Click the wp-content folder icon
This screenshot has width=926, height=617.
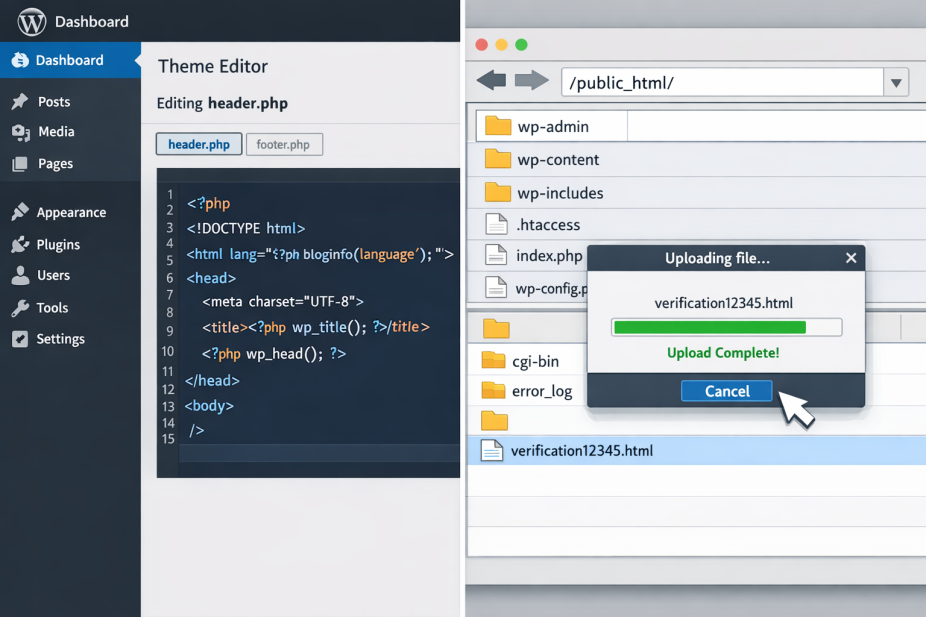tap(497, 159)
